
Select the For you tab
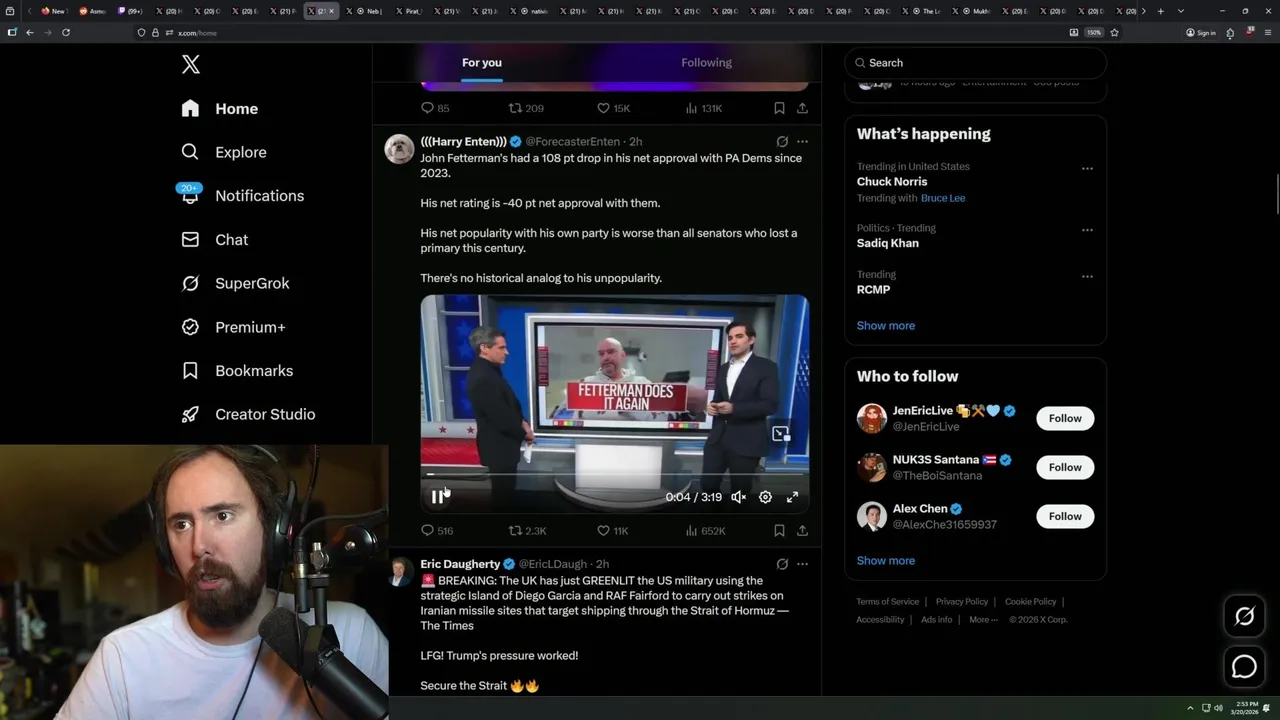(x=482, y=63)
